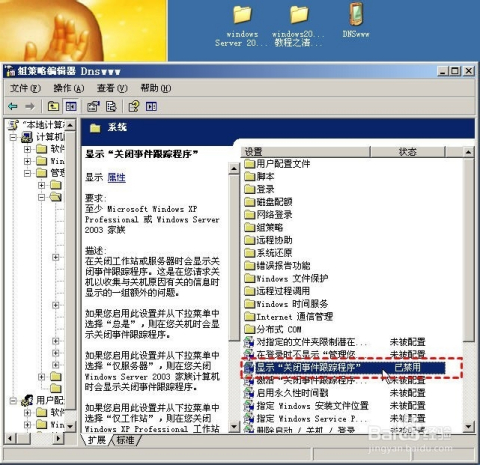480x465 pixels.
Task: Expand the 软件 node under 计算机配置
Action: tap(28, 149)
